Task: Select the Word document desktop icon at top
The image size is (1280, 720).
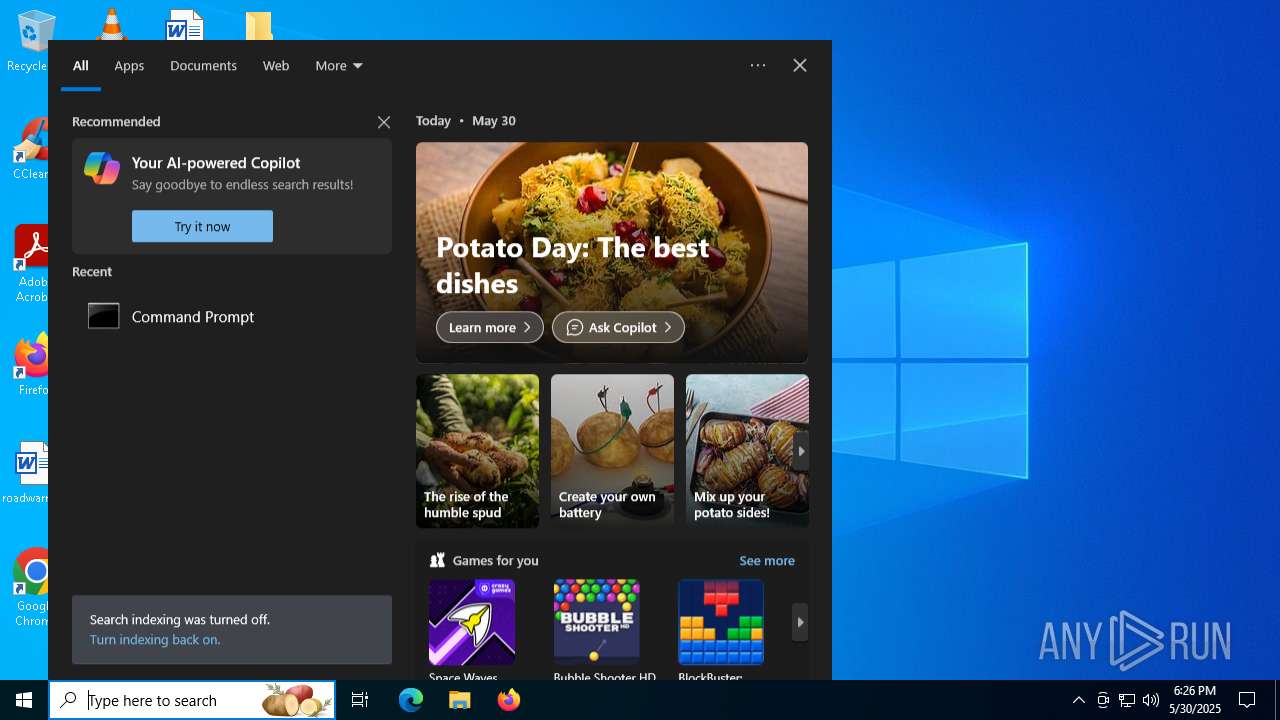Action: point(185,25)
